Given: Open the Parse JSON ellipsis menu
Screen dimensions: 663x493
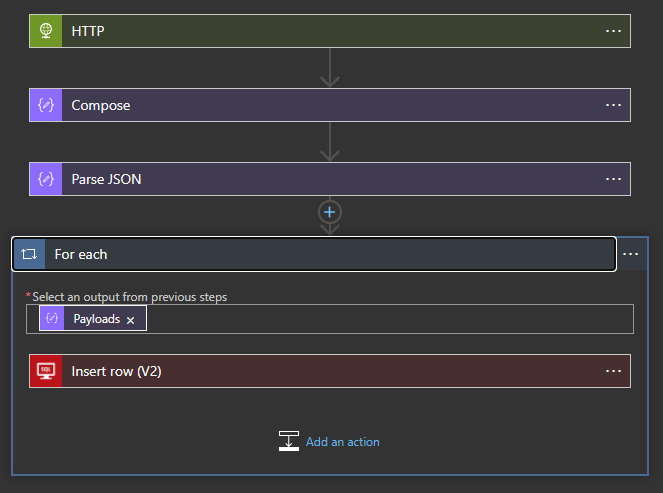Looking at the screenshot, I should (x=613, y=179).
